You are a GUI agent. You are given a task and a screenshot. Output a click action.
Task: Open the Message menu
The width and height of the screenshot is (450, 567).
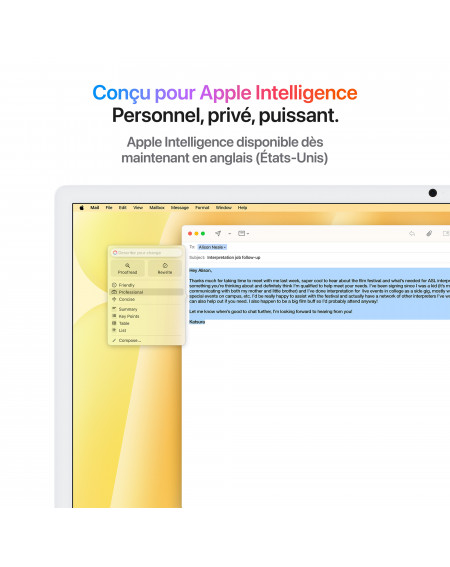[x=180, y=208]
